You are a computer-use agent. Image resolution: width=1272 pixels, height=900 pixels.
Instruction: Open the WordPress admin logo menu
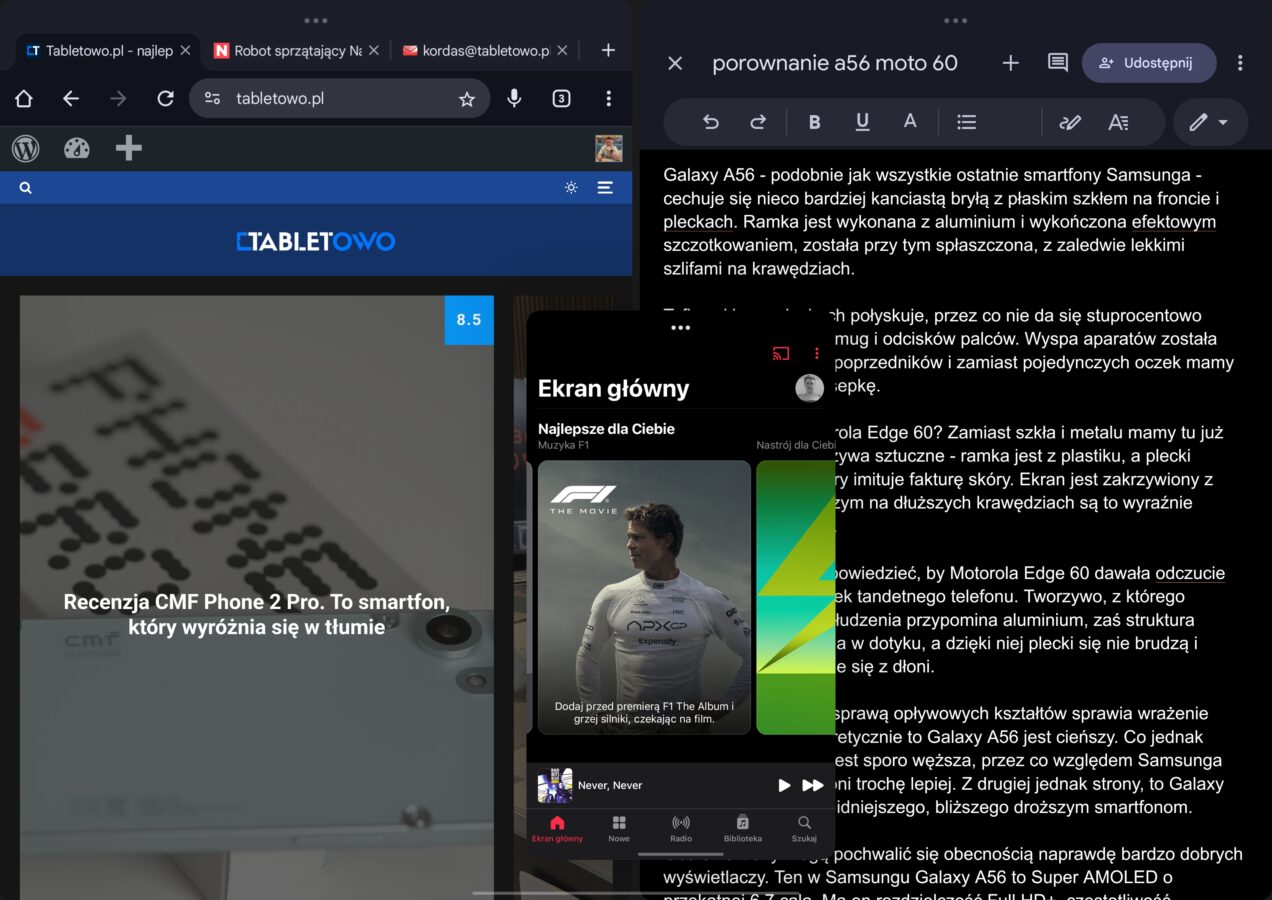point(25,149)
